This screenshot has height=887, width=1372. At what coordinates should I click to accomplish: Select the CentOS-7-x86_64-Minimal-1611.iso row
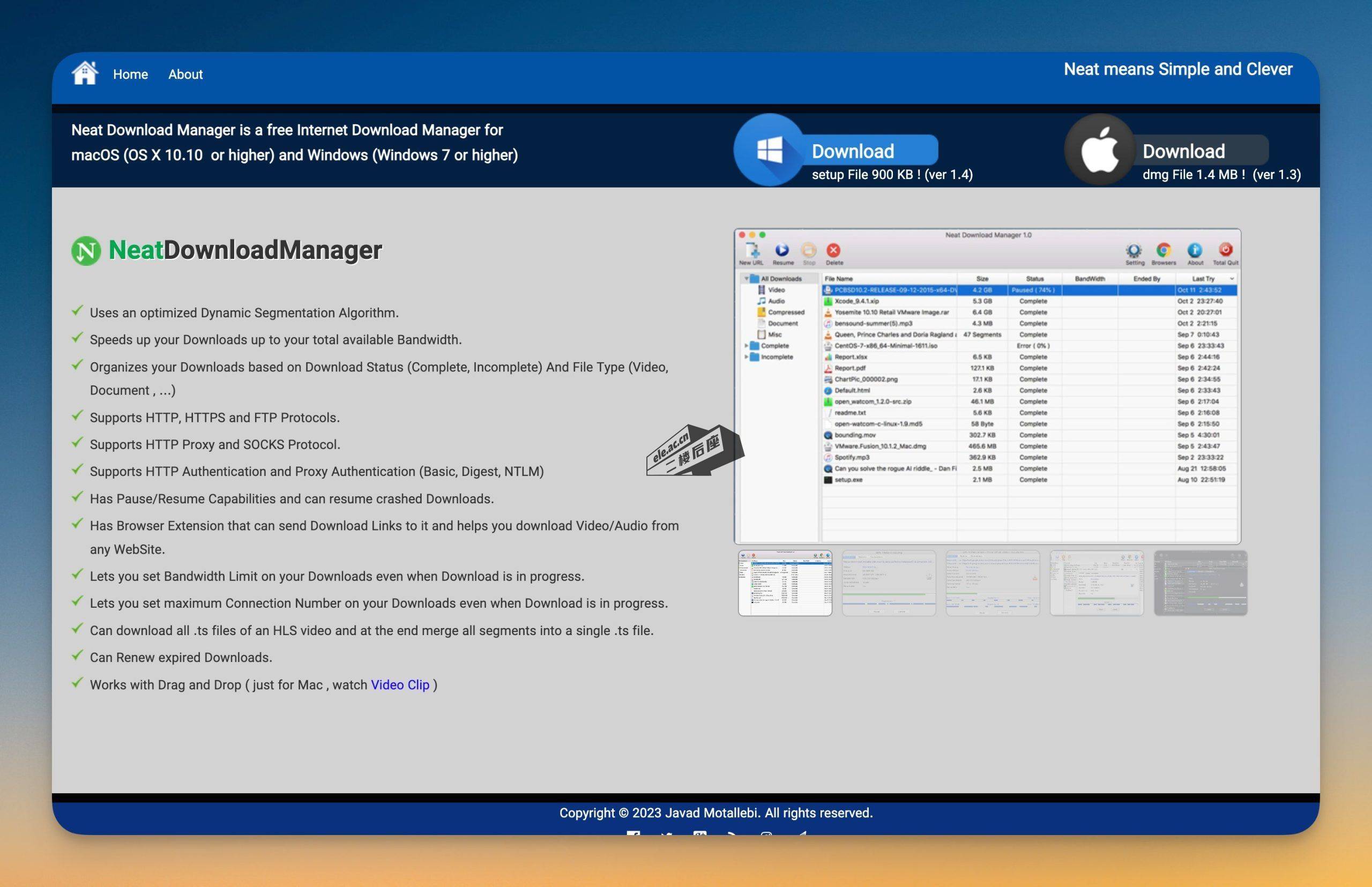click(x=1030, y=346)
